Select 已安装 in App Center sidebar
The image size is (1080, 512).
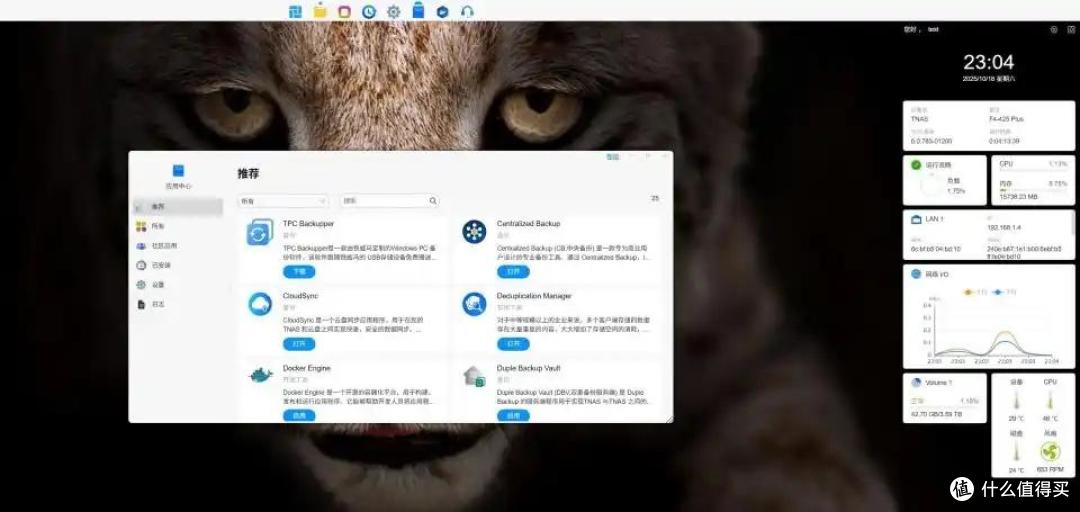[178, 265]
